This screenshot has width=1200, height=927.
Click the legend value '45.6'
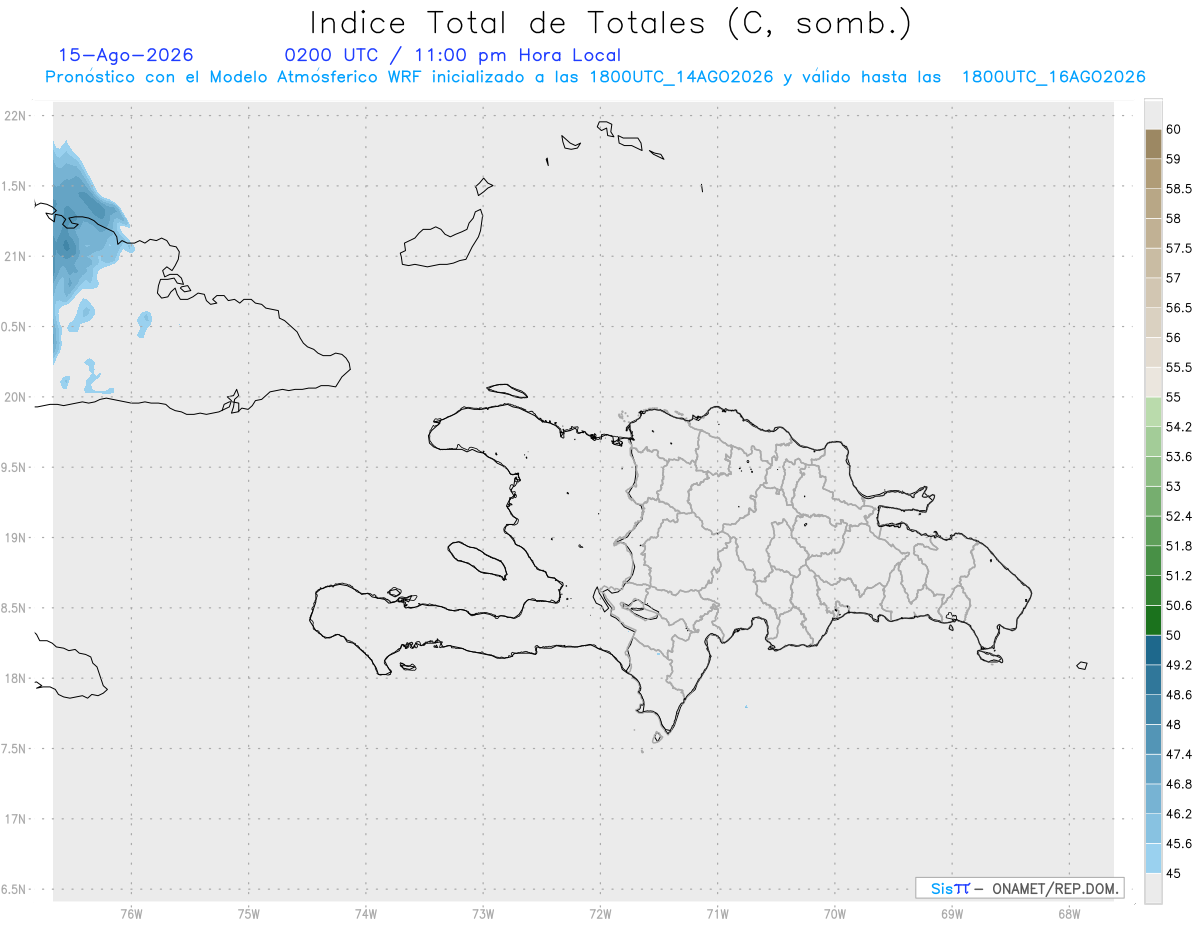1178,843
